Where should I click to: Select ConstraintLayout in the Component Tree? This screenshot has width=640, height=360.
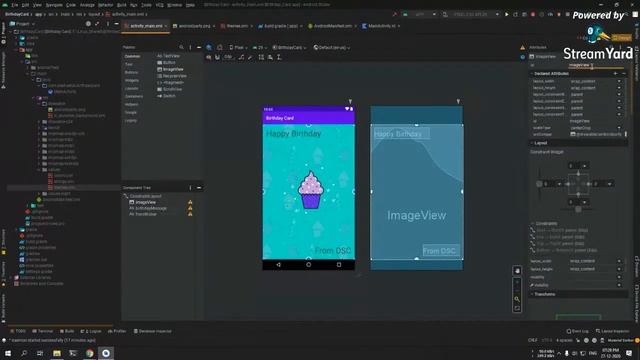coord(142,196)
